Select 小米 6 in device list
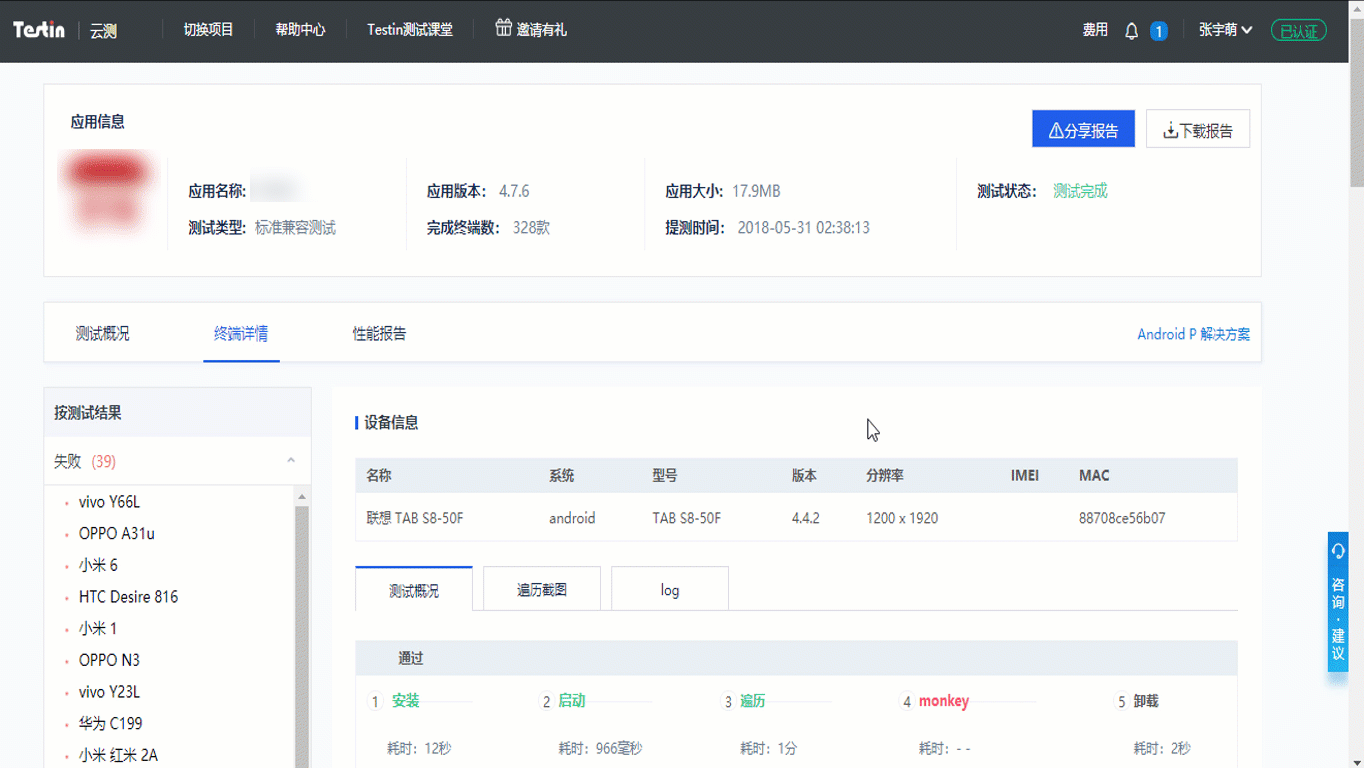 click(x=98, y=565)
